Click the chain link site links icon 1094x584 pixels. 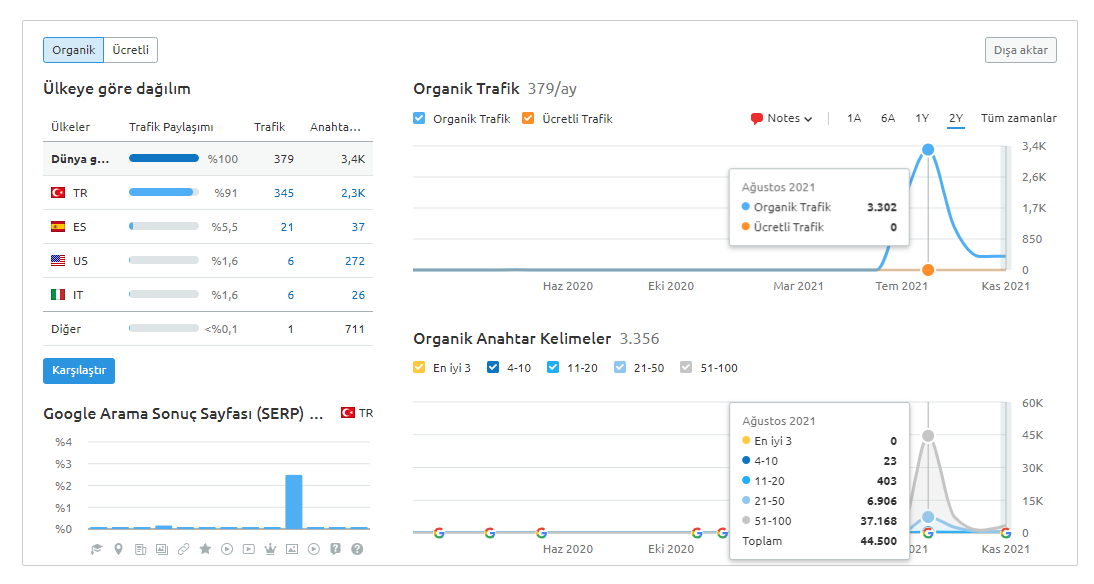[183, 549]
